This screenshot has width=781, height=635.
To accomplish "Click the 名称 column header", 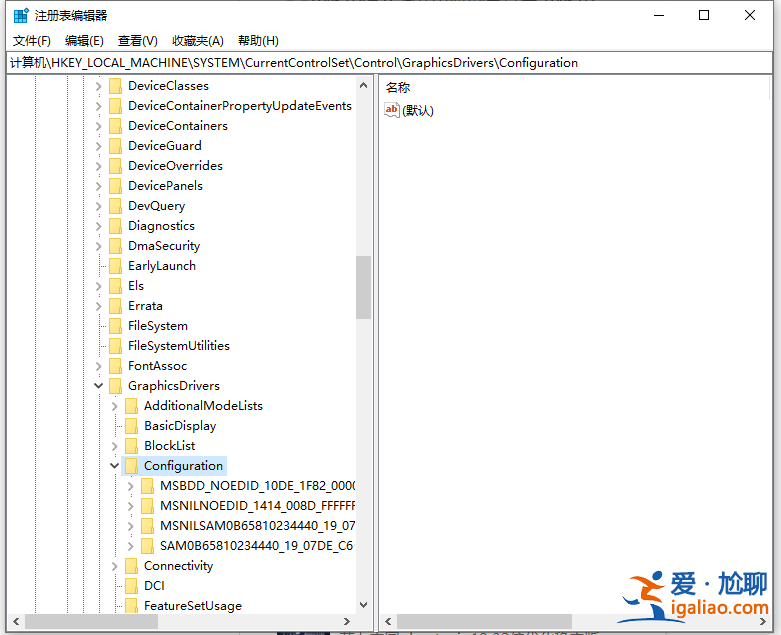I will click(x=398, y=88).
